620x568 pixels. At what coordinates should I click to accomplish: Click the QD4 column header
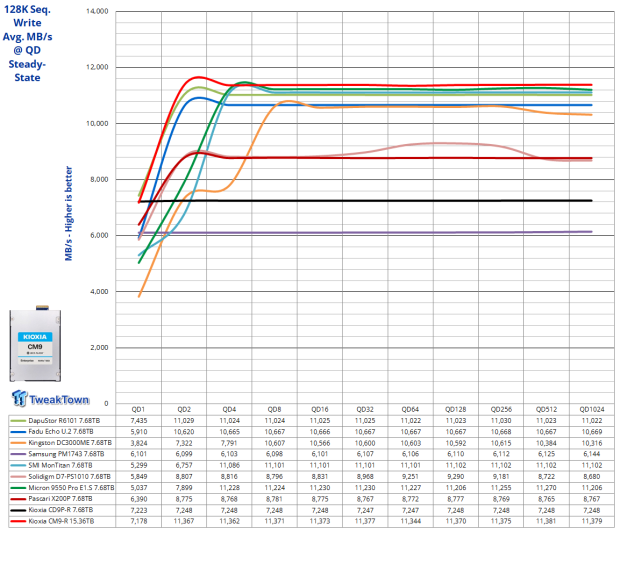229,409
